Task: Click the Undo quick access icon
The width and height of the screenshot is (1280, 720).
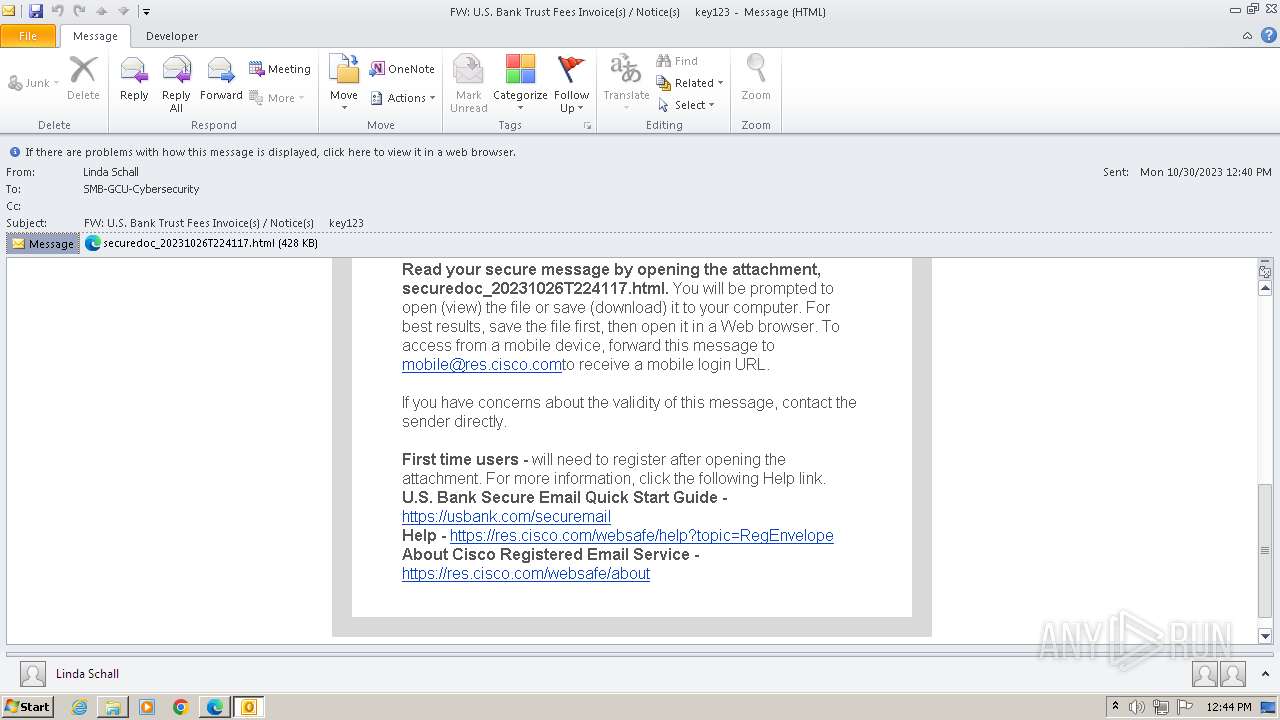Action: click(x=57, y=11)
